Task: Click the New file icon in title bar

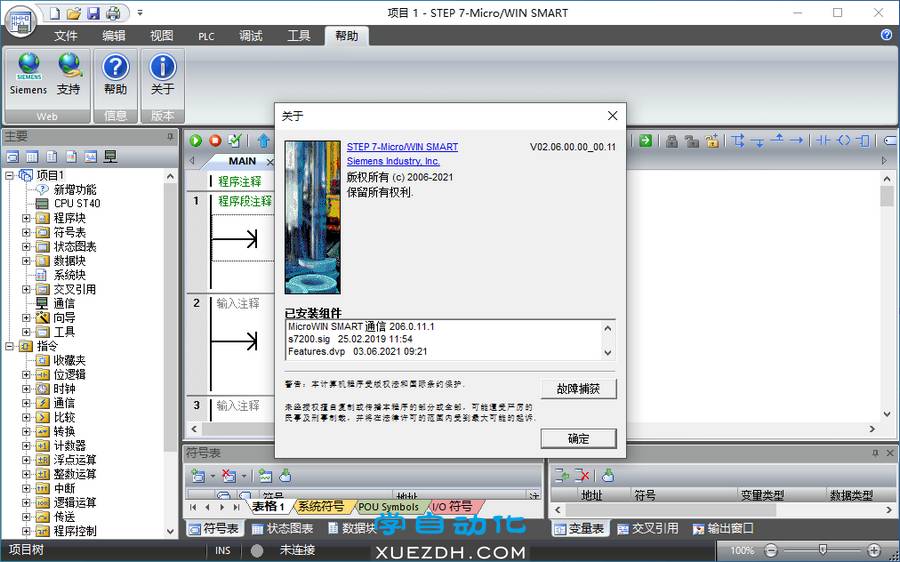Action: 53,13
